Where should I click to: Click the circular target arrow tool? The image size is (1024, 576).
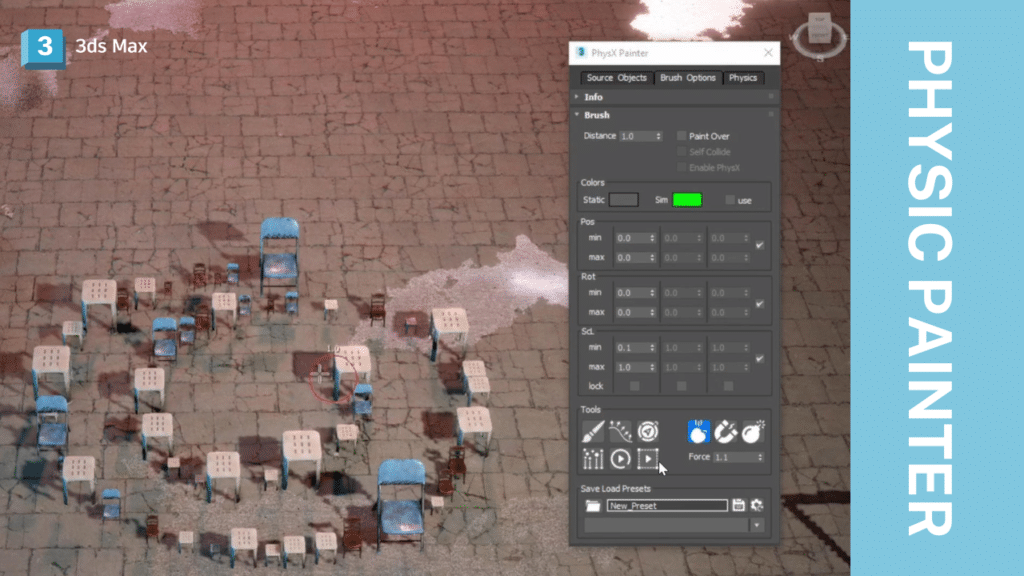(648, 432)
